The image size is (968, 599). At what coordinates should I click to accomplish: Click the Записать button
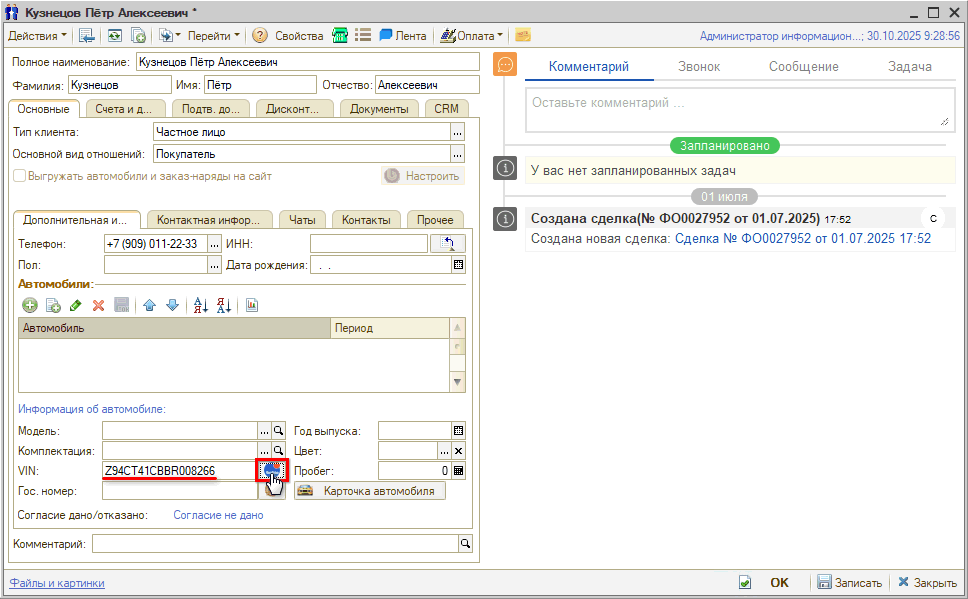[x=849, y=583]
